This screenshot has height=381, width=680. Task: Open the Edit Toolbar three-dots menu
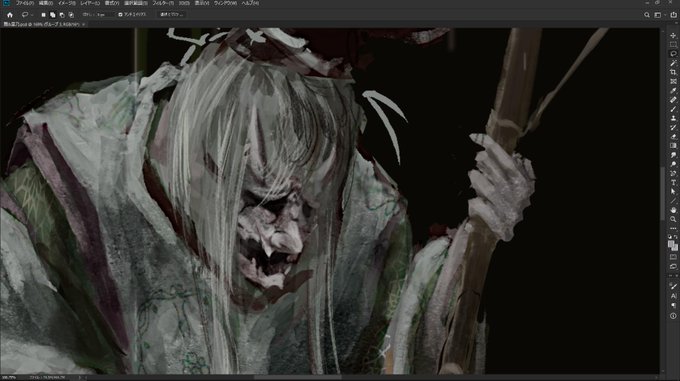pyautogui.click(x=673, y=228)
